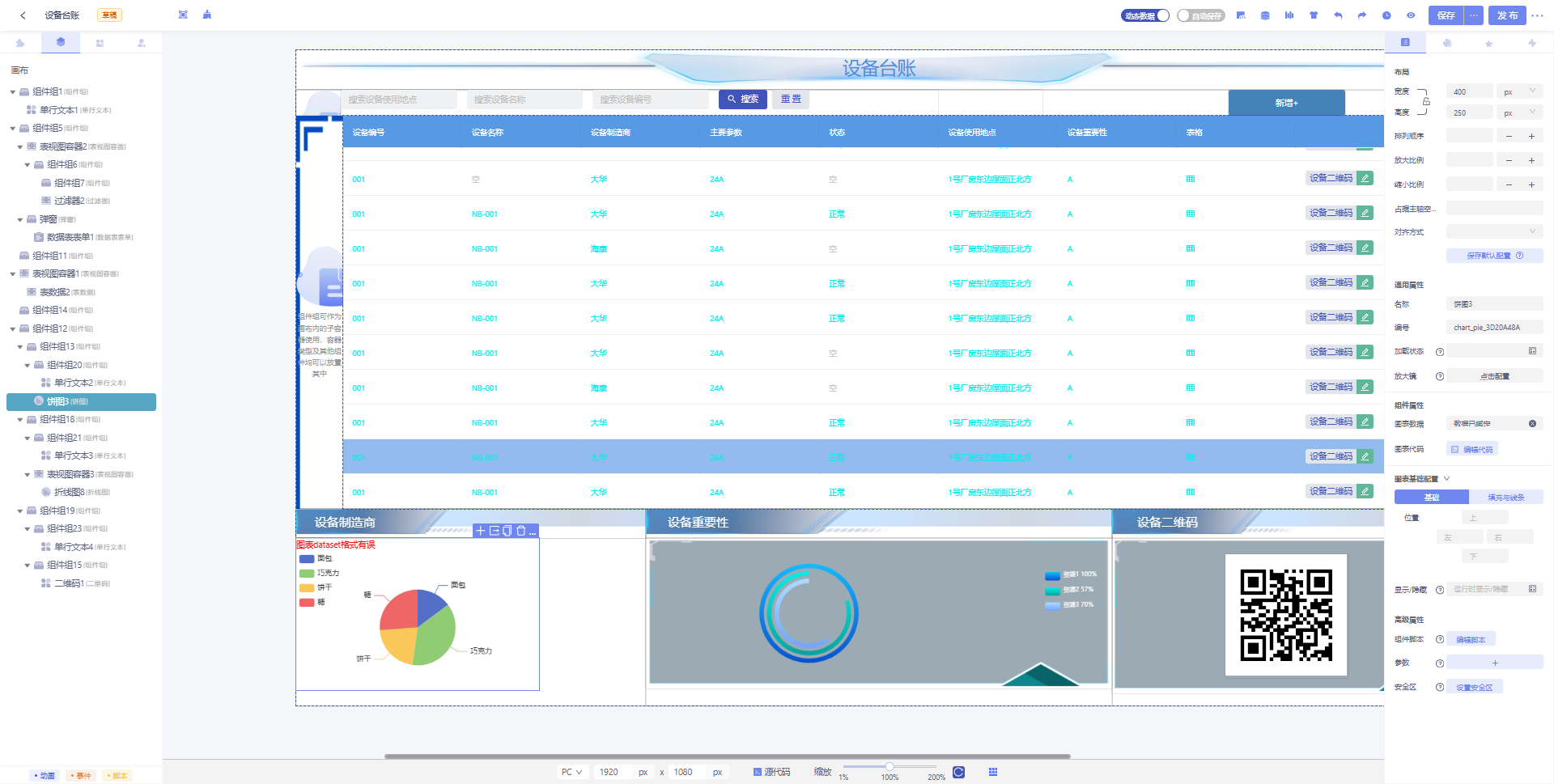Screen dimensions: 1554x784
Task: Click the 编辑脚本 button
Action: click(1471, 639)
